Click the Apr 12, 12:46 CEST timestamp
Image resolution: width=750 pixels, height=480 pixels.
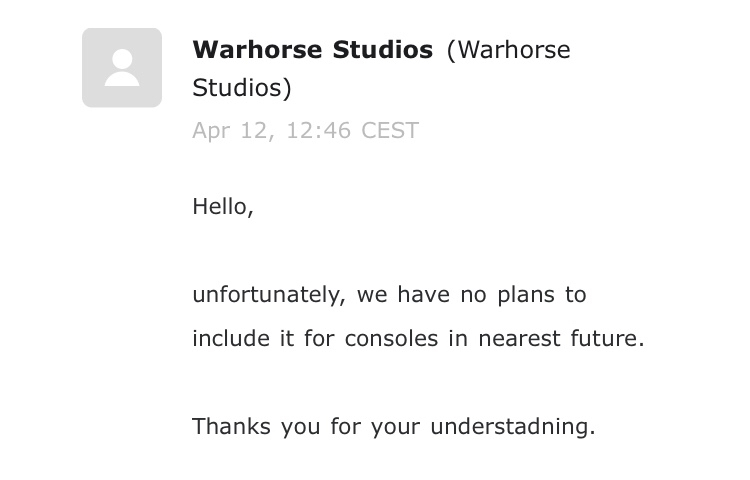tap(305, 131)
